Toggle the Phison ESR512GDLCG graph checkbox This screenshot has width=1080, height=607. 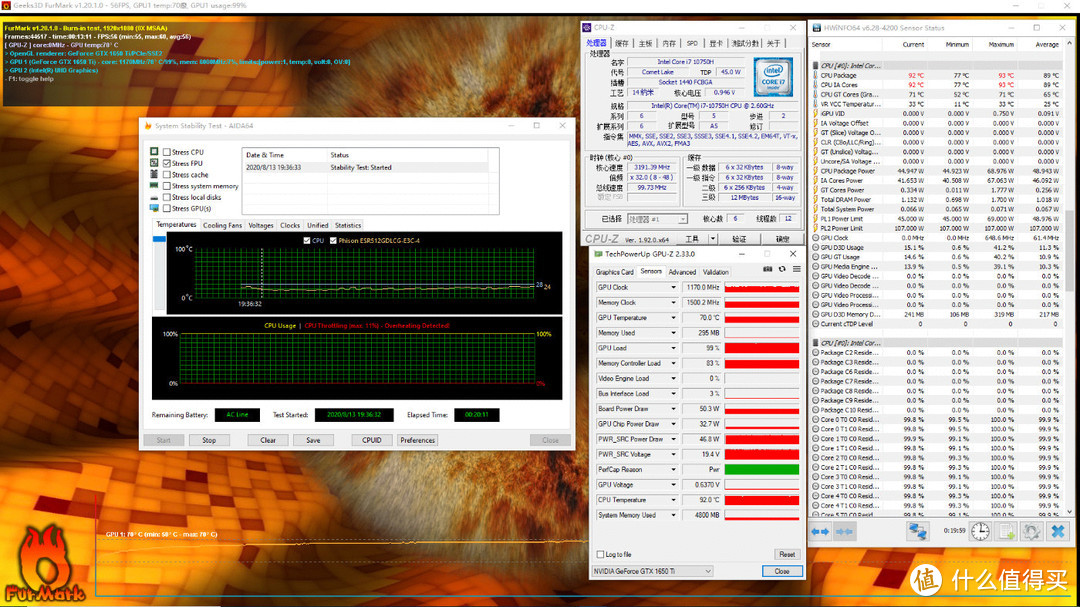click(333, 240)
